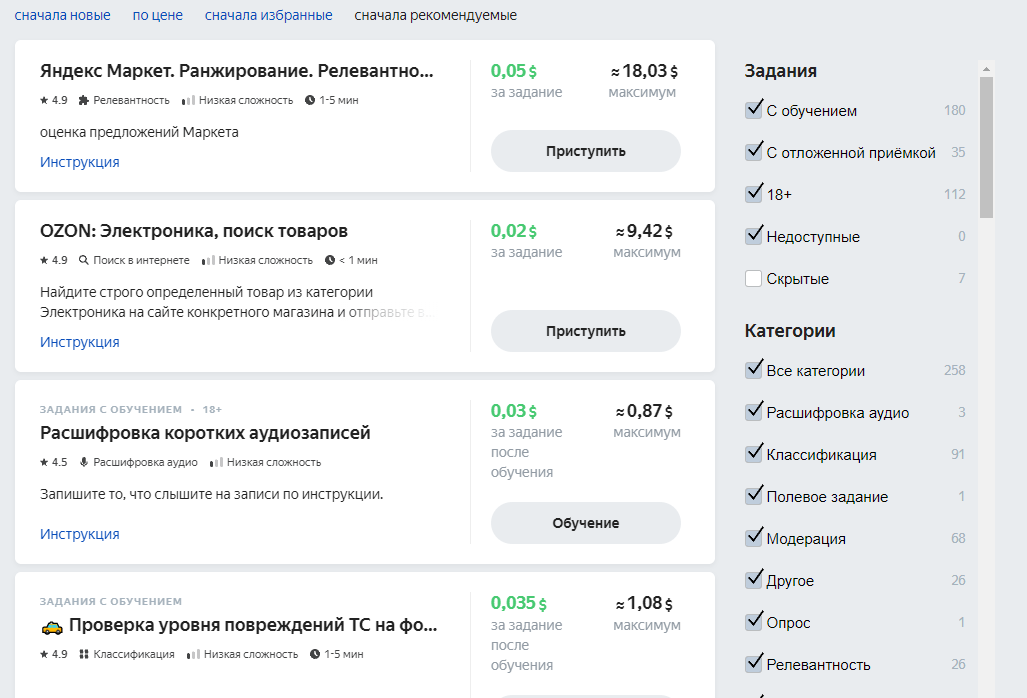Click the microphone icon beside Расшифровка аудио
Screen dimensions: 1027x698
point(83,462)
